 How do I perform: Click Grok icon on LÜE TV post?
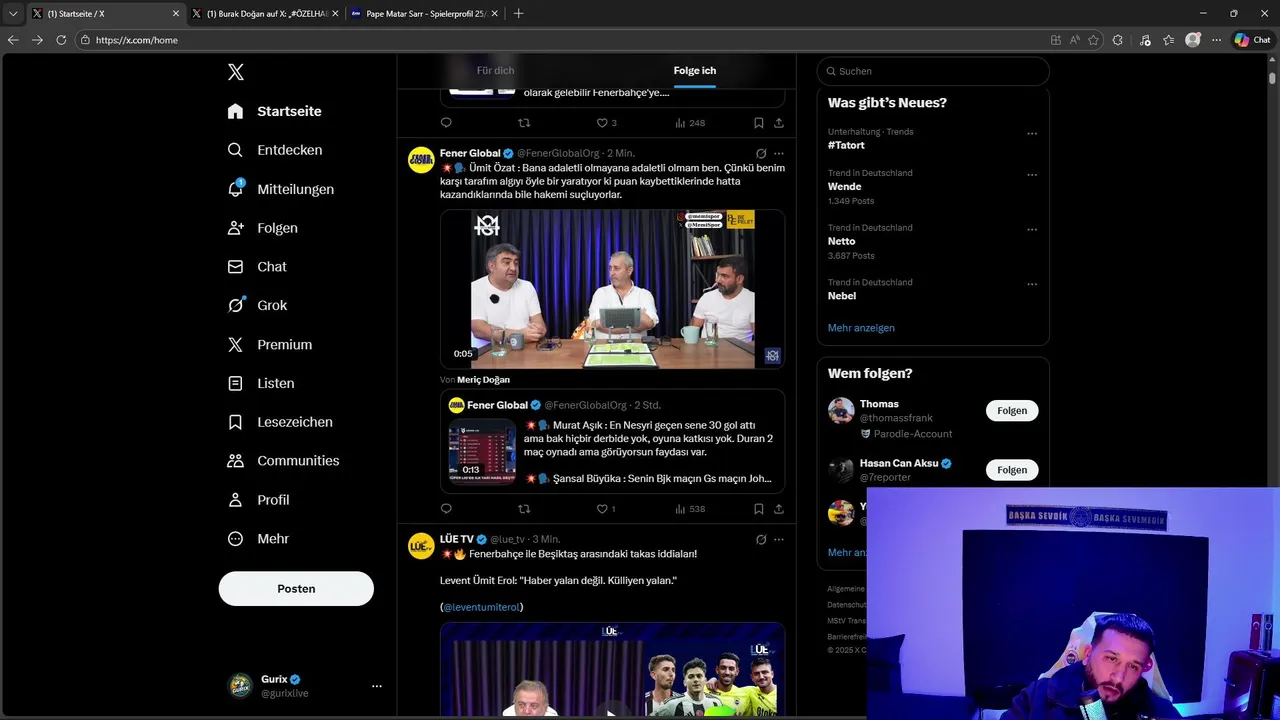(x=761, y=540)
